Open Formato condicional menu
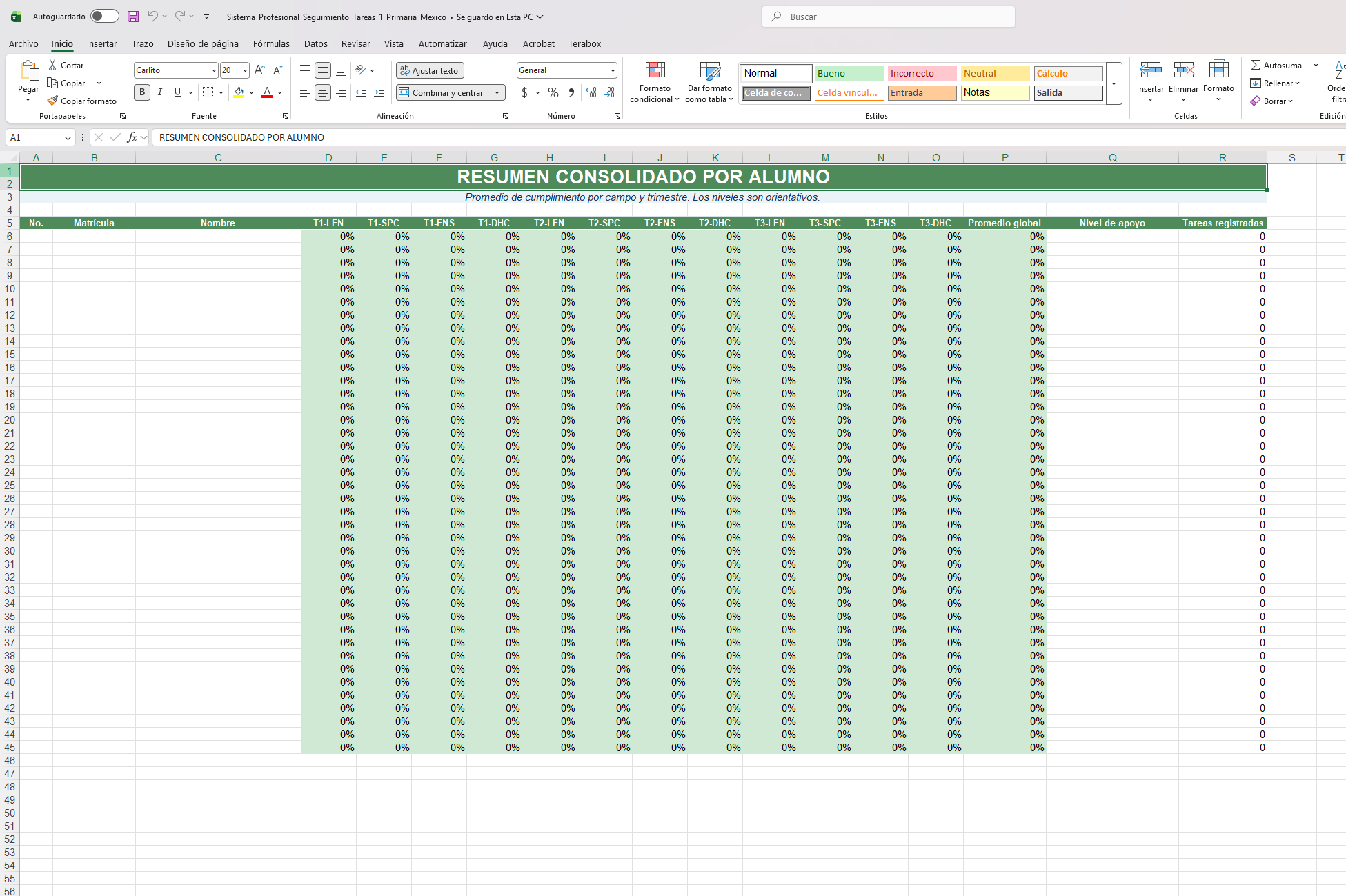Viewport: 1346px width, 896px height. 655,82
